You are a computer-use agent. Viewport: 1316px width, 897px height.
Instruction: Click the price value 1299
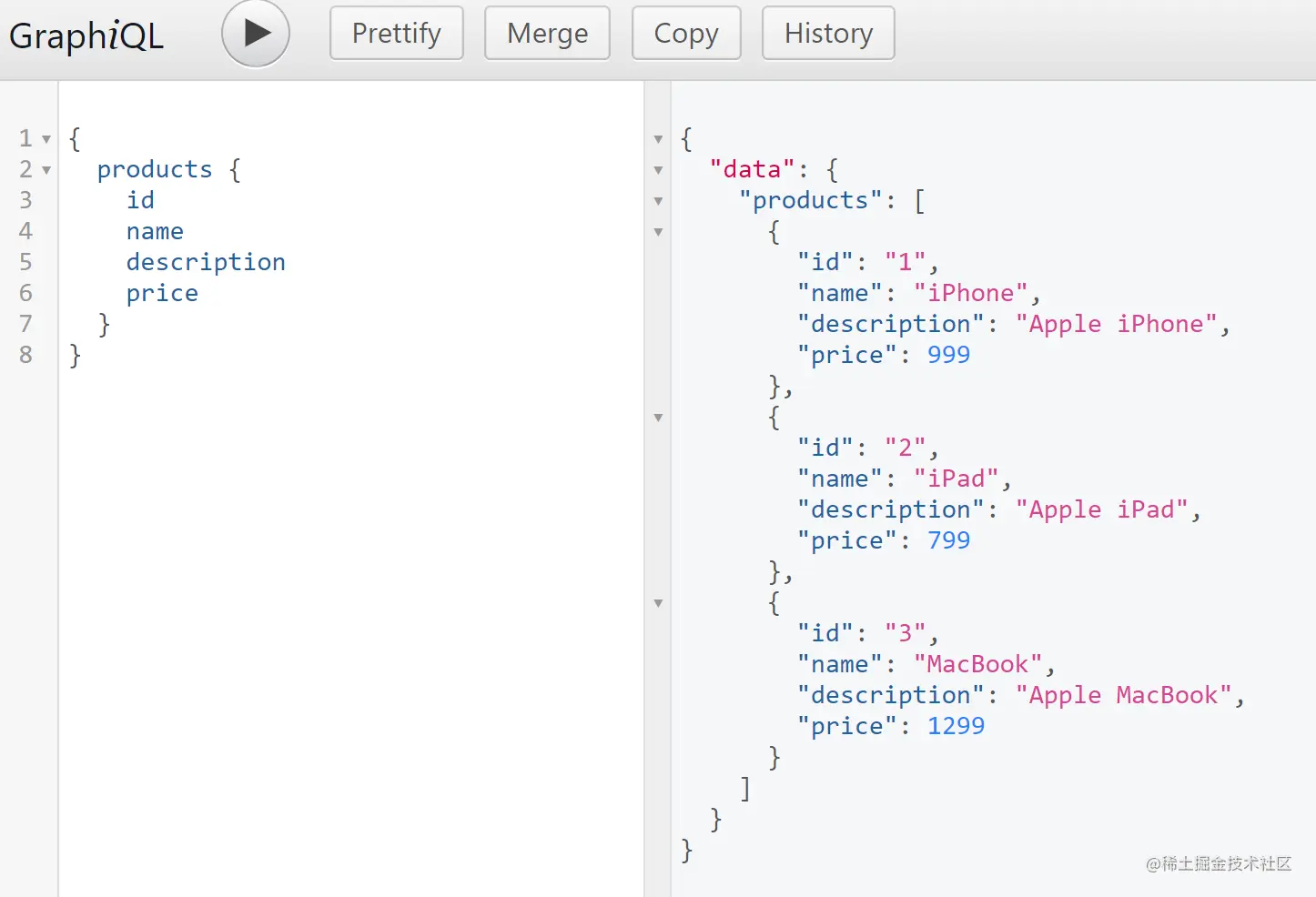(x=957, y=726)
